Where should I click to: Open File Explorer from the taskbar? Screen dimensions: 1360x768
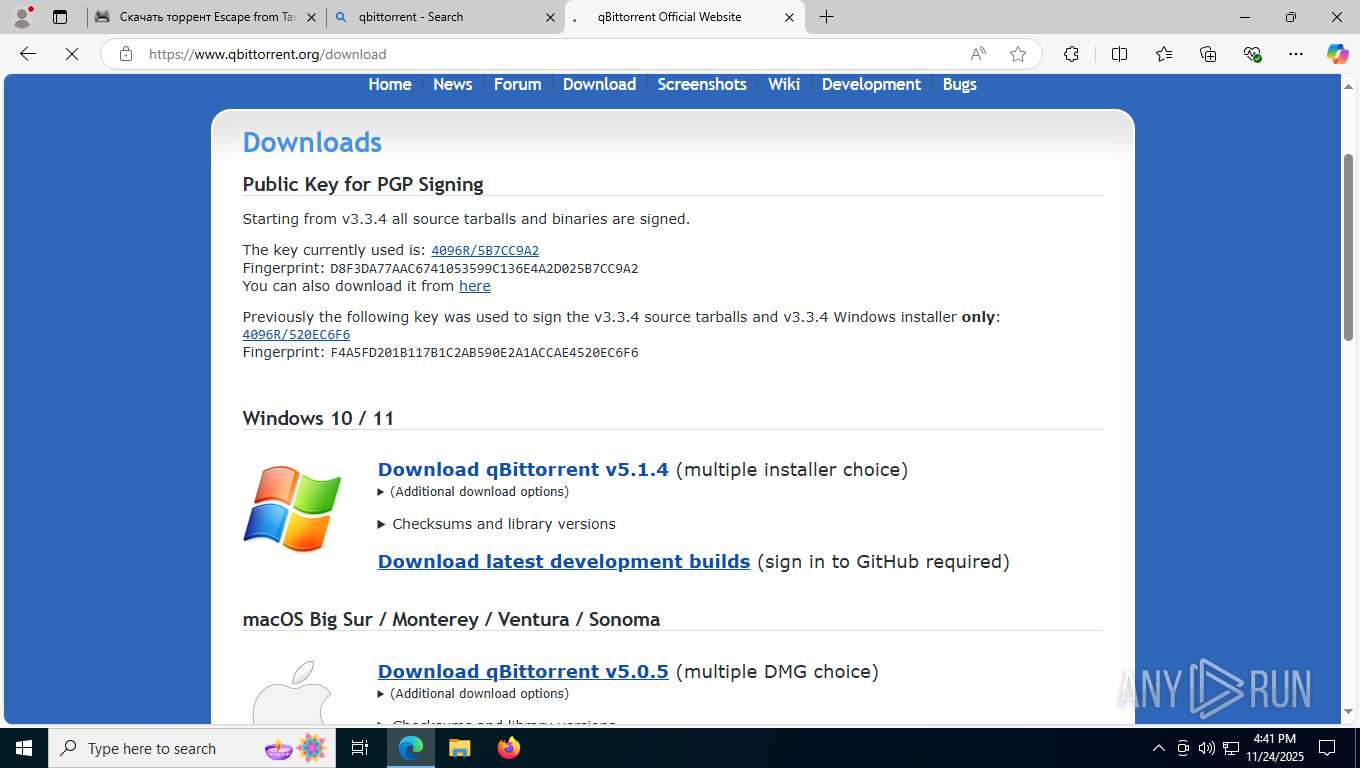[459, 748]
